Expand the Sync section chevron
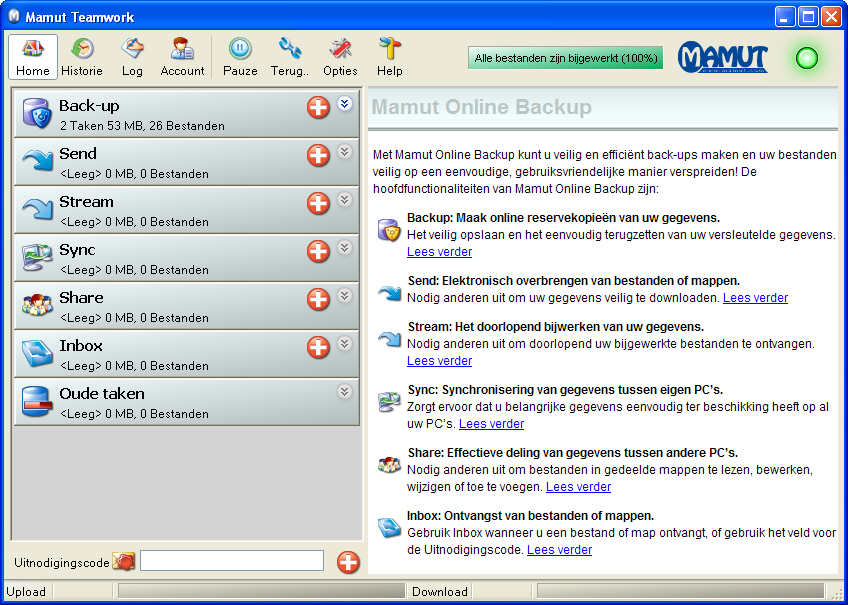The height and width of the screenshot is (605, 848). 344,247
